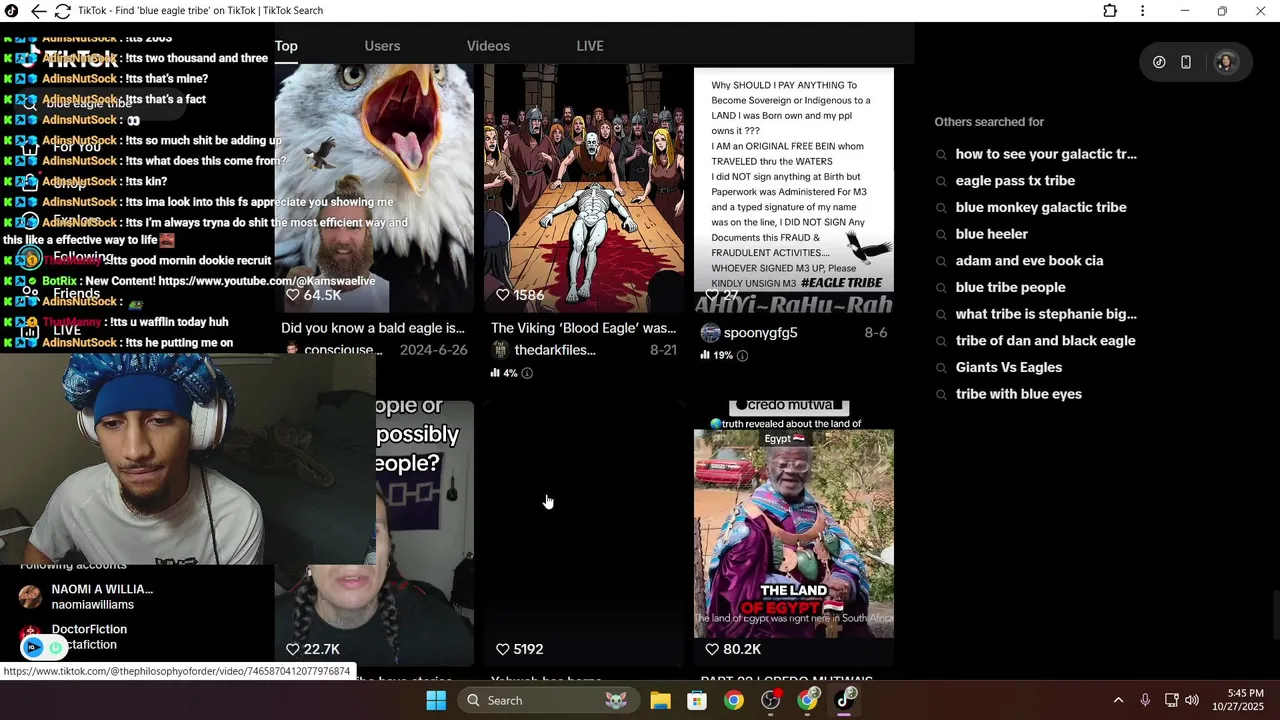Viewport: 1280px width, 720px height.
Task: Open the extensions puzzle icon in title bar
Action: (x=1110, y=11)
